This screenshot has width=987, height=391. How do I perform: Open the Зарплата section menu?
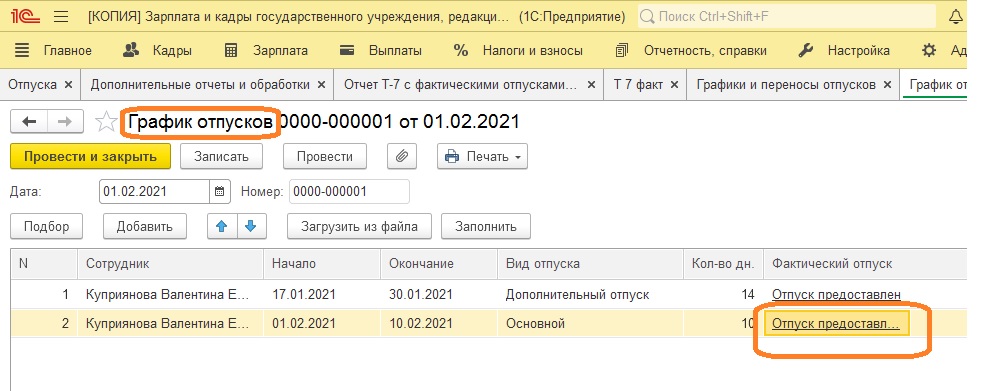pos(266,50)
